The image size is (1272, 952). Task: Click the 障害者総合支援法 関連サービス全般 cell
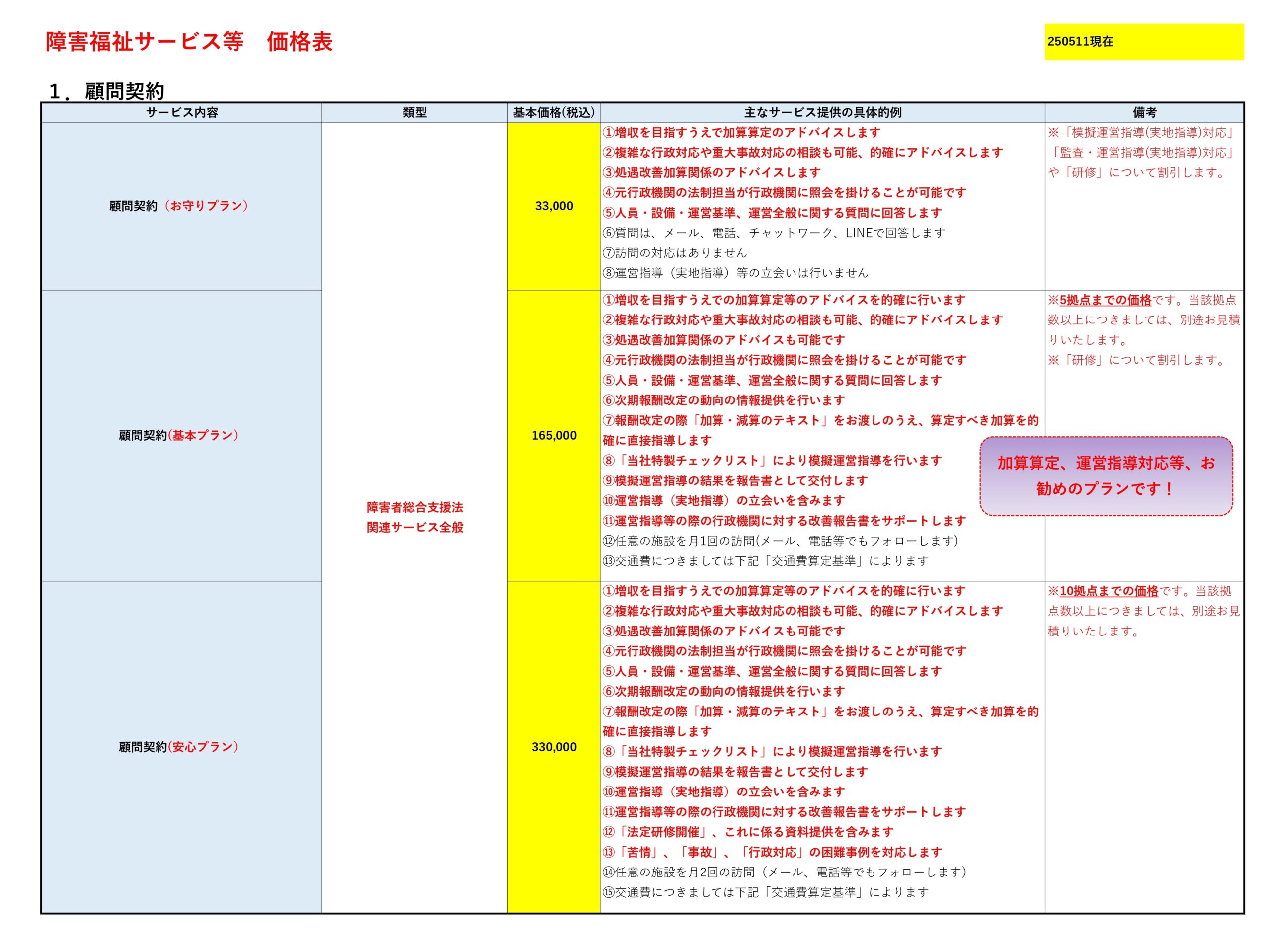point(414,517)
